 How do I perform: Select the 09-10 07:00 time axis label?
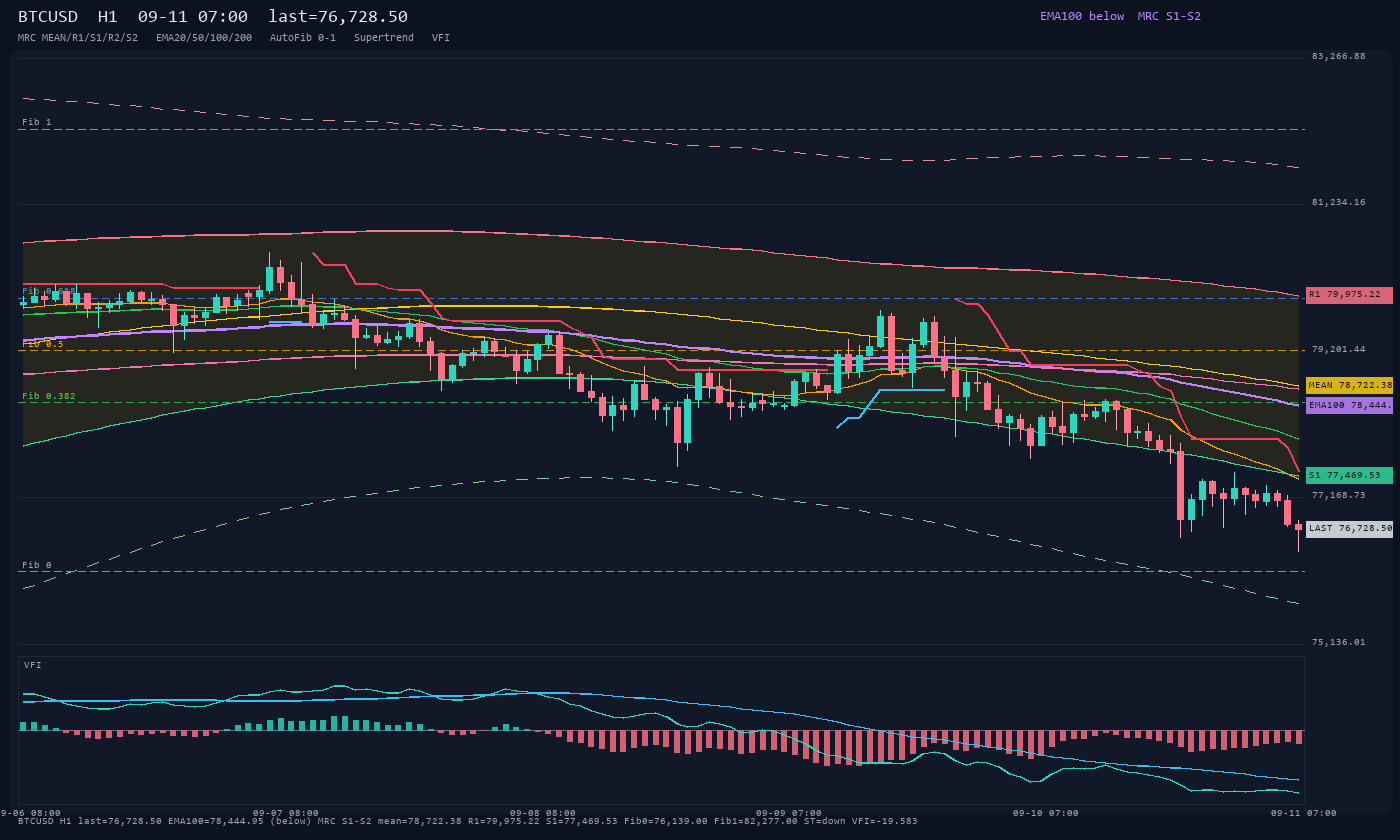click(x=1046, y=813)
